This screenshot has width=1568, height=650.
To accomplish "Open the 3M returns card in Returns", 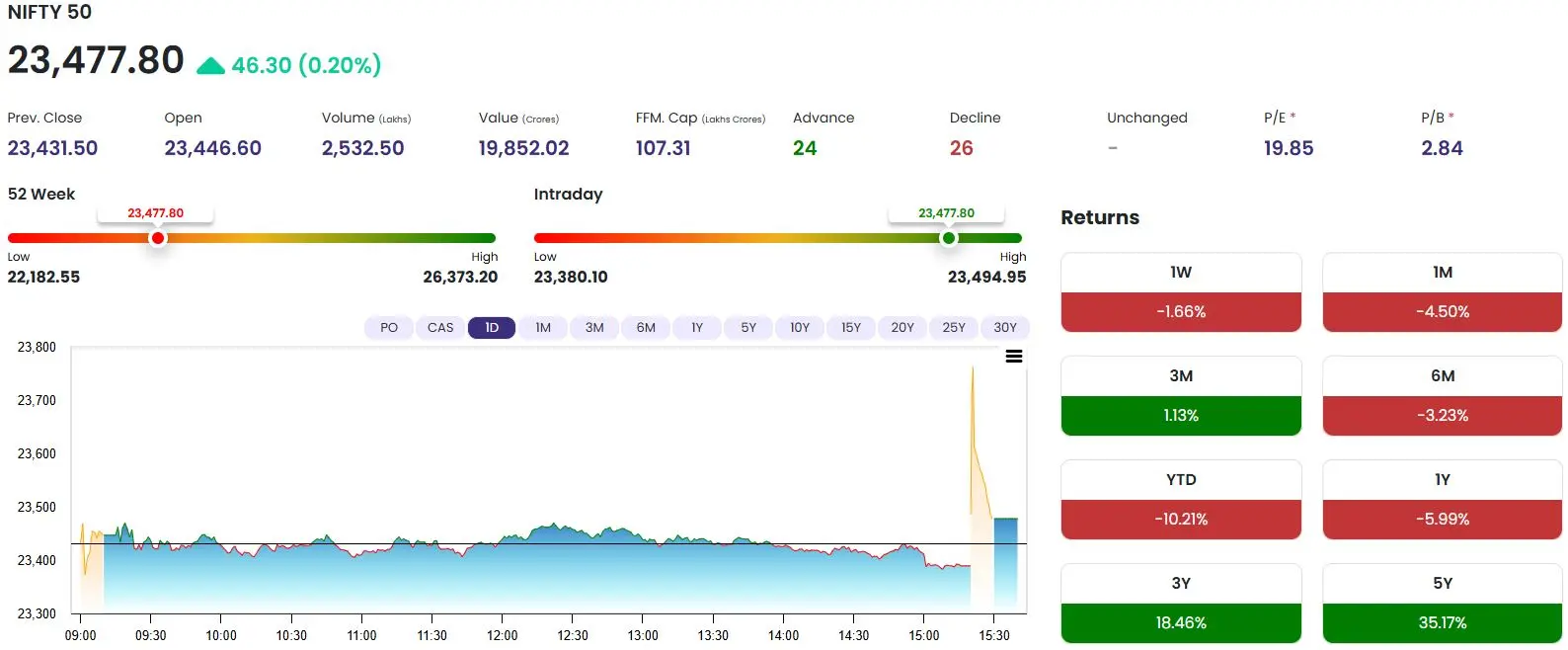I will pyautogui.click(x=1181, y=396).
